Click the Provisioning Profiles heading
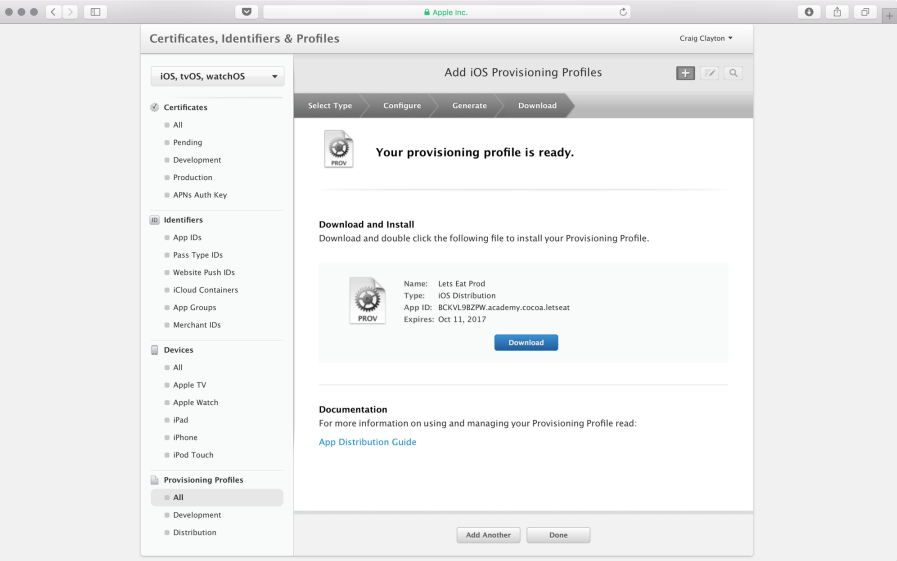The image size is (897, 561). (203, 480)
